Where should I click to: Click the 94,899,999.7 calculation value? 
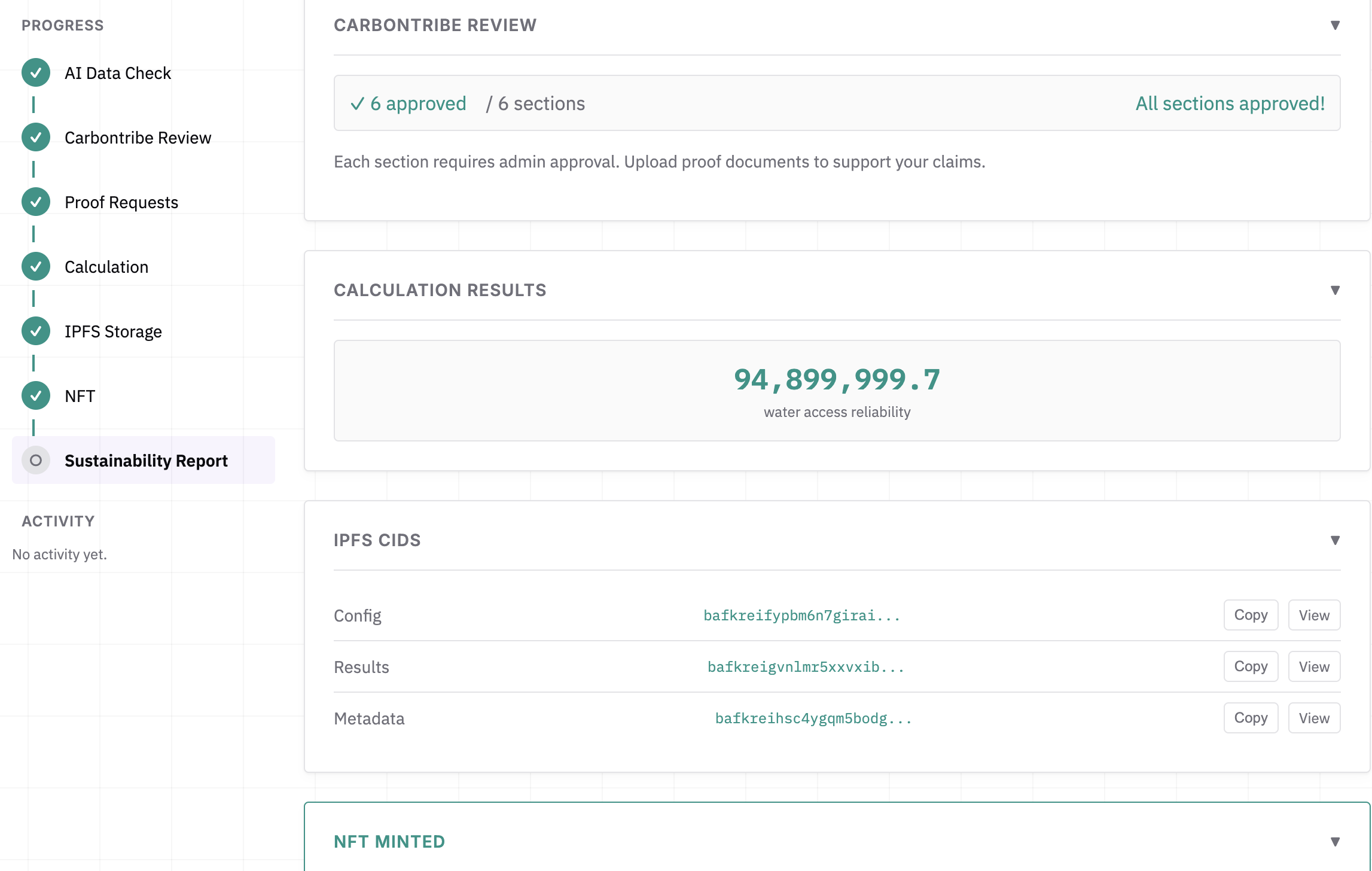coord(837,379)
